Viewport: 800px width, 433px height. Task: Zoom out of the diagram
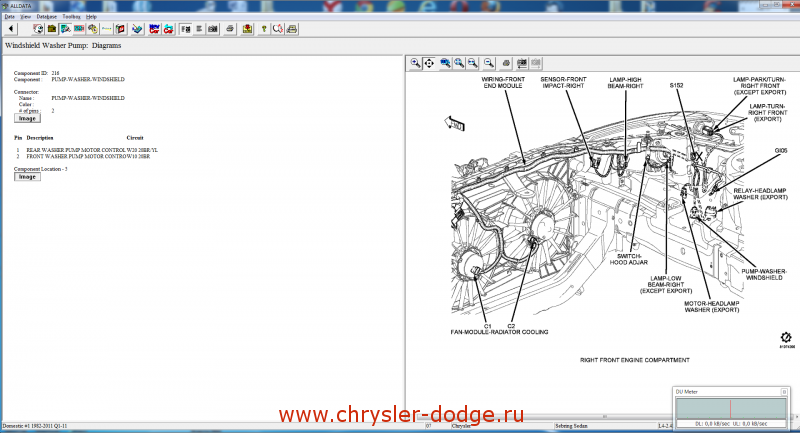(x=489, y=63)
